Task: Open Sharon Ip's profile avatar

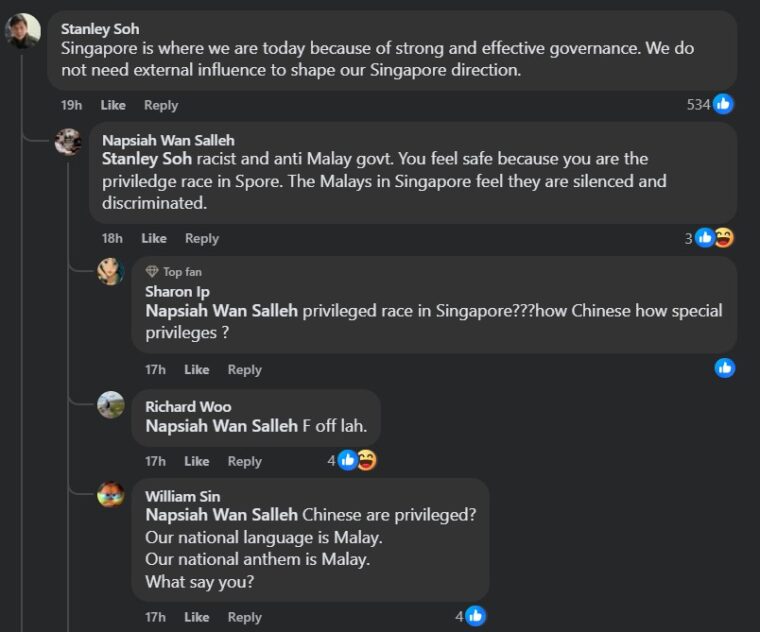Action: pos(111,272)
